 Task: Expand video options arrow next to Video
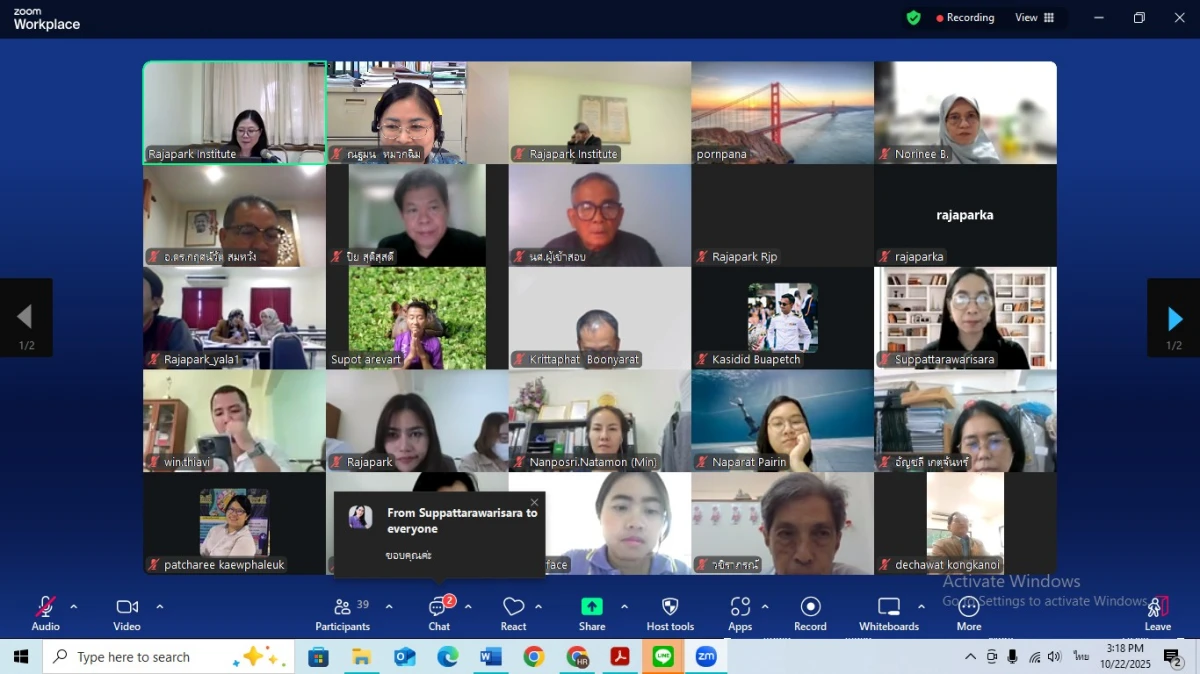pos(159,606)
